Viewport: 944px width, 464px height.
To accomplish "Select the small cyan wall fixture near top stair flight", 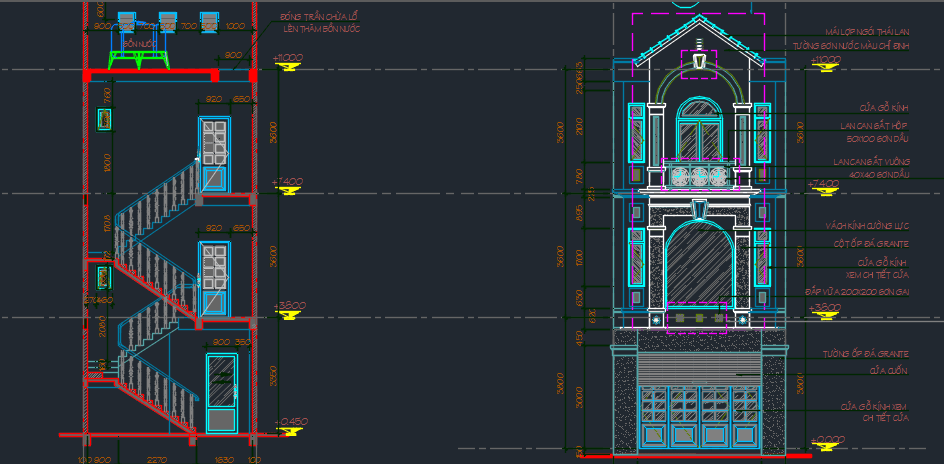I will (x=103, y=120).
